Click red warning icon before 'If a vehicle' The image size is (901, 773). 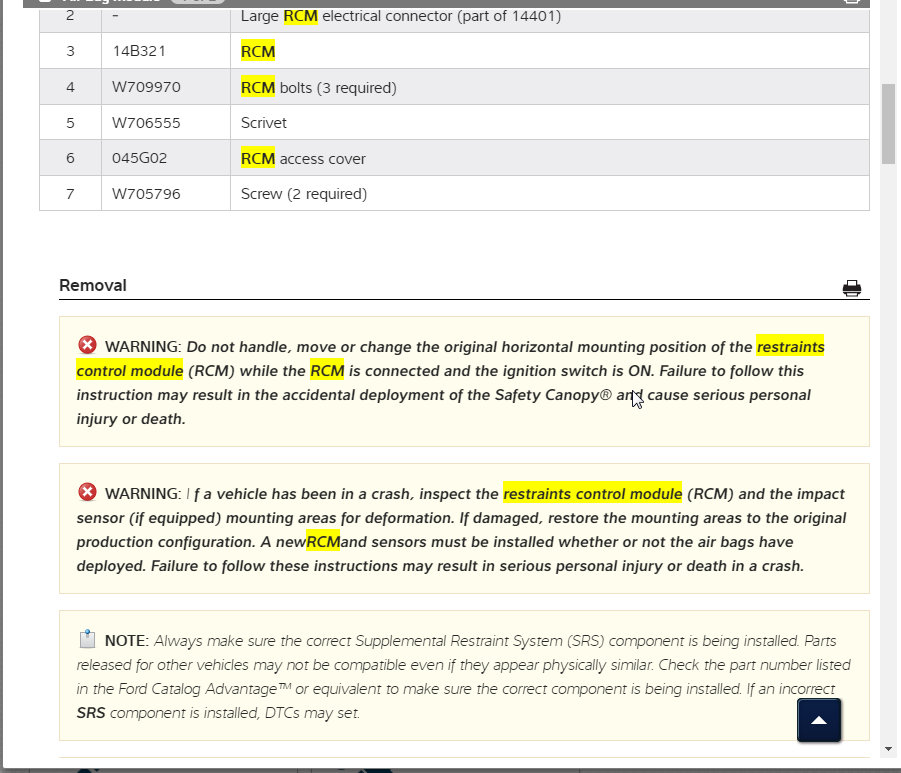[87, 492]
